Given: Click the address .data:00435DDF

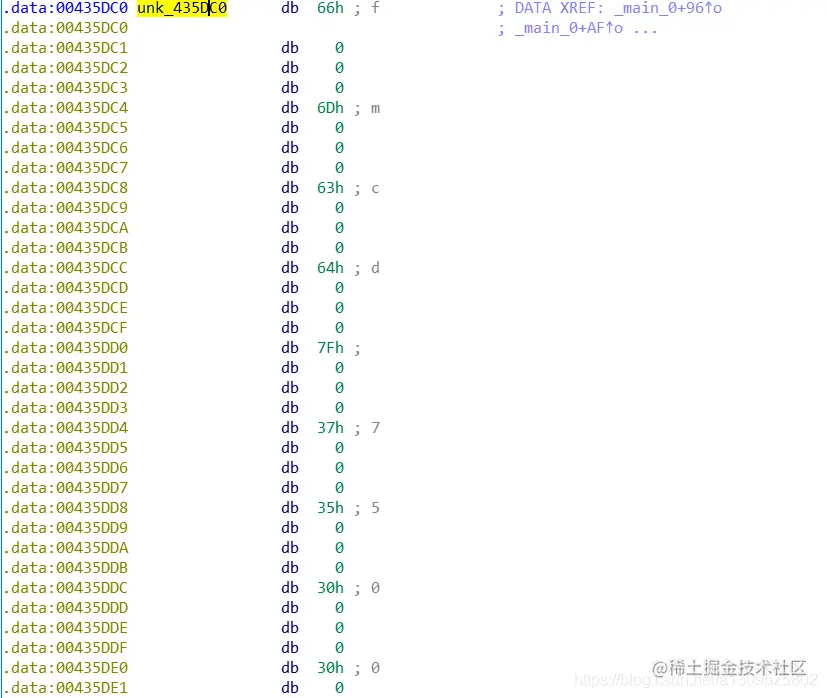Looking at the screenshot, I should tap(65, 648).
